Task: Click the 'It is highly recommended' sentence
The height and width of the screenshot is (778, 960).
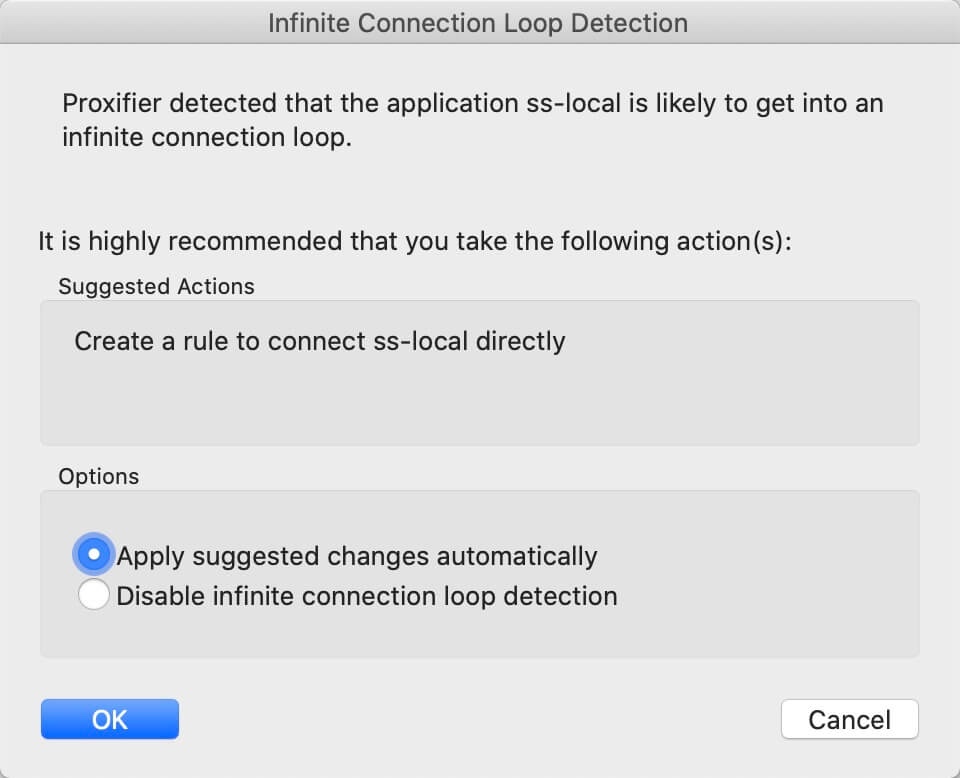Action: pyautogui.click(x=414, y=241)
